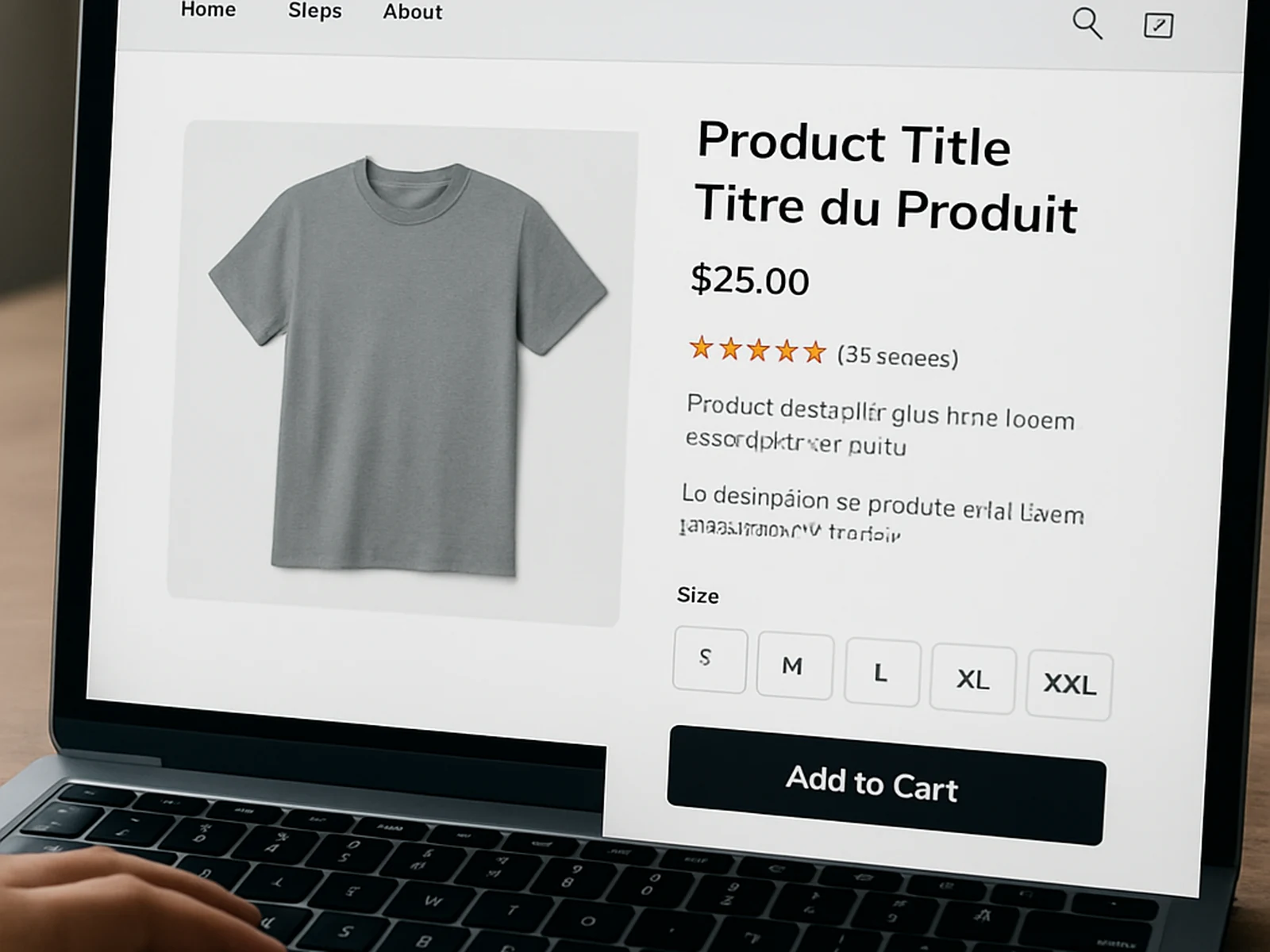Click the fifth rating star
This screenshot has width=1270, height=952.
coord(814,351)
